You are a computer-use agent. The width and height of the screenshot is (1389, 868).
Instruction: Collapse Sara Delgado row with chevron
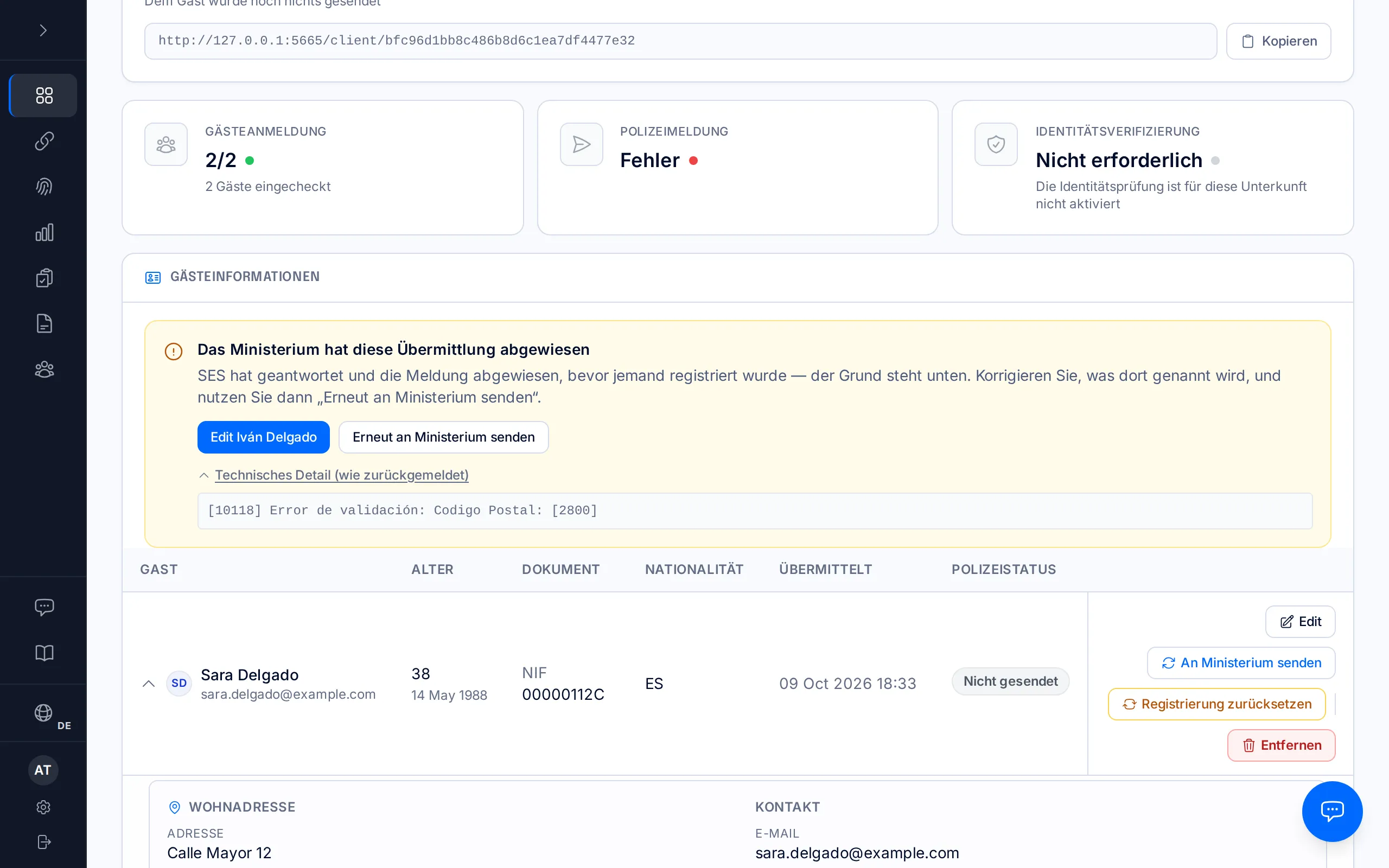[149, 683]
